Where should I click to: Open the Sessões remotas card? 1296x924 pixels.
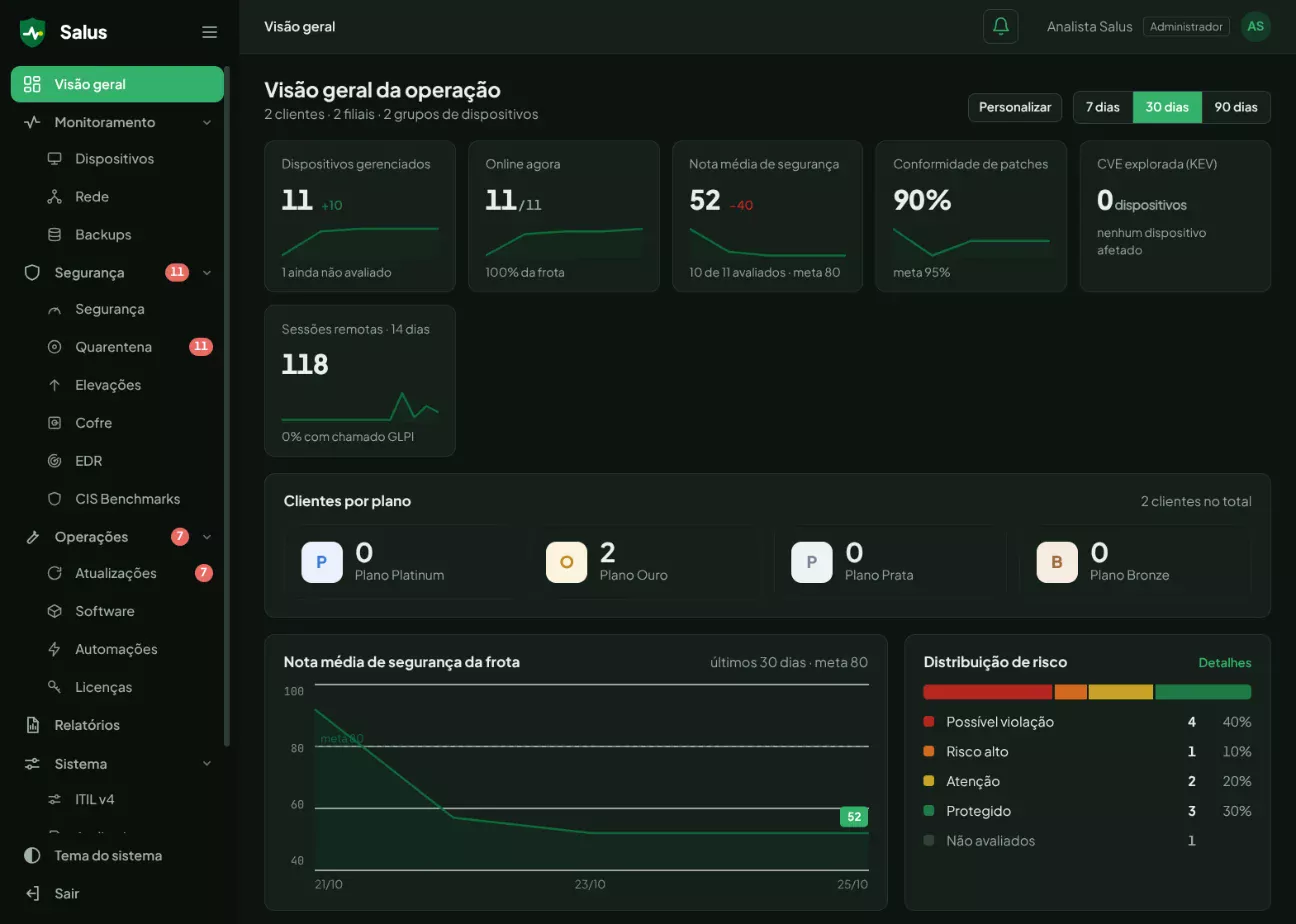[360, 381]
